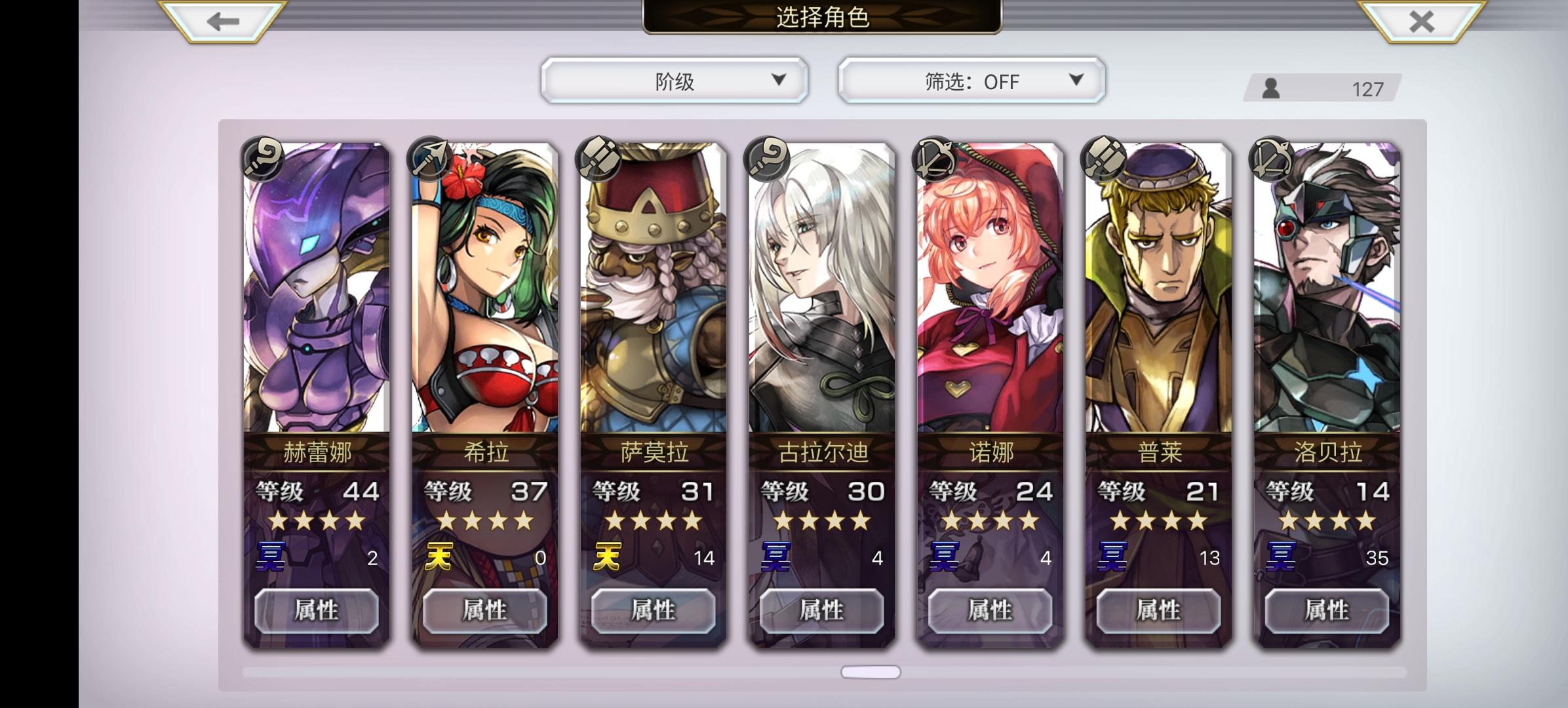Open the 阶级 sort dropdown

[675, 81]
